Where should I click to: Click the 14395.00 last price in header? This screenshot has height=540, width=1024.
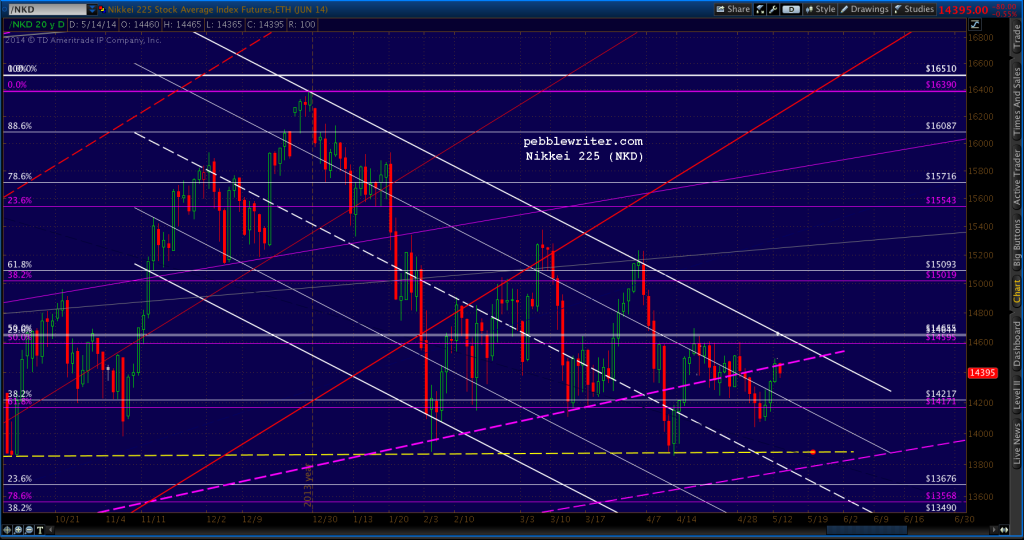963,9
